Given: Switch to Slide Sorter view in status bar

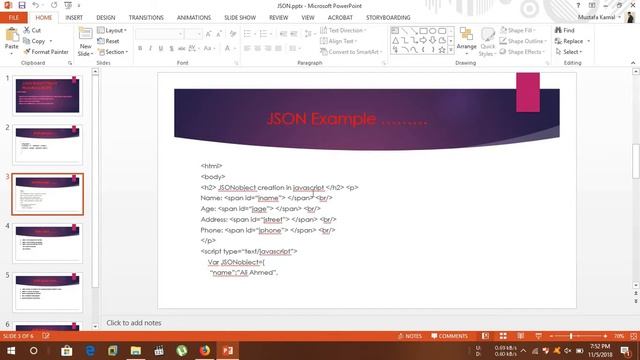Looking at the screenshot, I should pos(503,336).
